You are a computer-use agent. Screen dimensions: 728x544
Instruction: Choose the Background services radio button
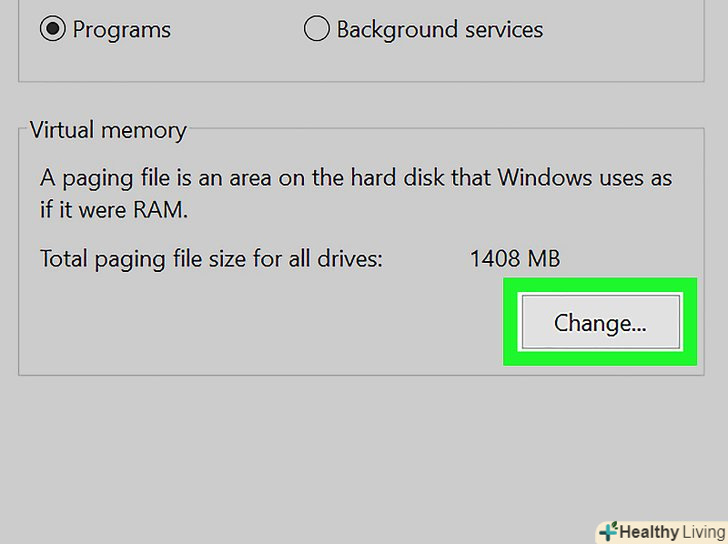pos(316,29)
